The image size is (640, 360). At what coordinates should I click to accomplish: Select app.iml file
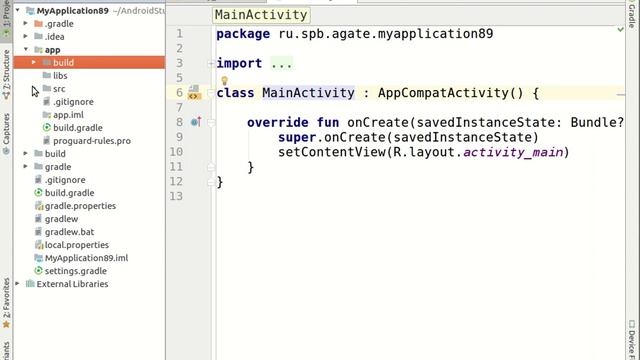point(68,115)
